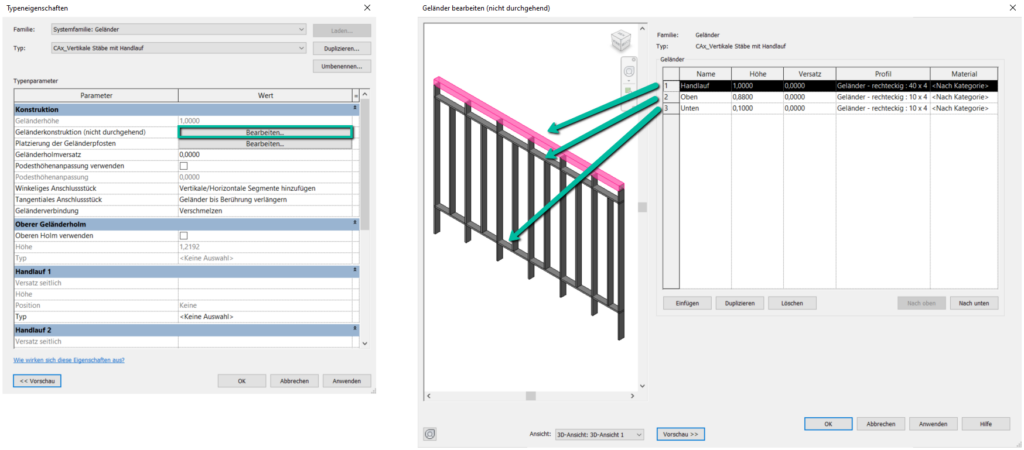Open the Familie dropdown

point(301,30)
